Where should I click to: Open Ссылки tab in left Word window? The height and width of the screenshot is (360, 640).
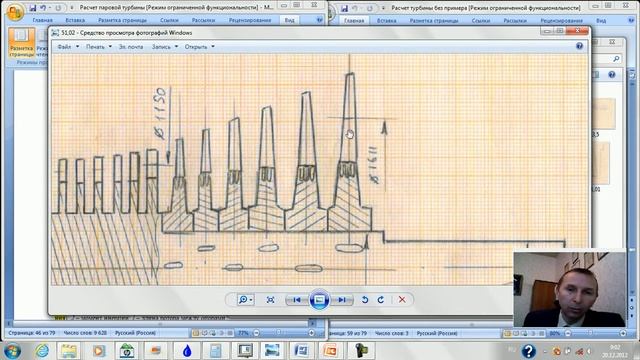169,20
